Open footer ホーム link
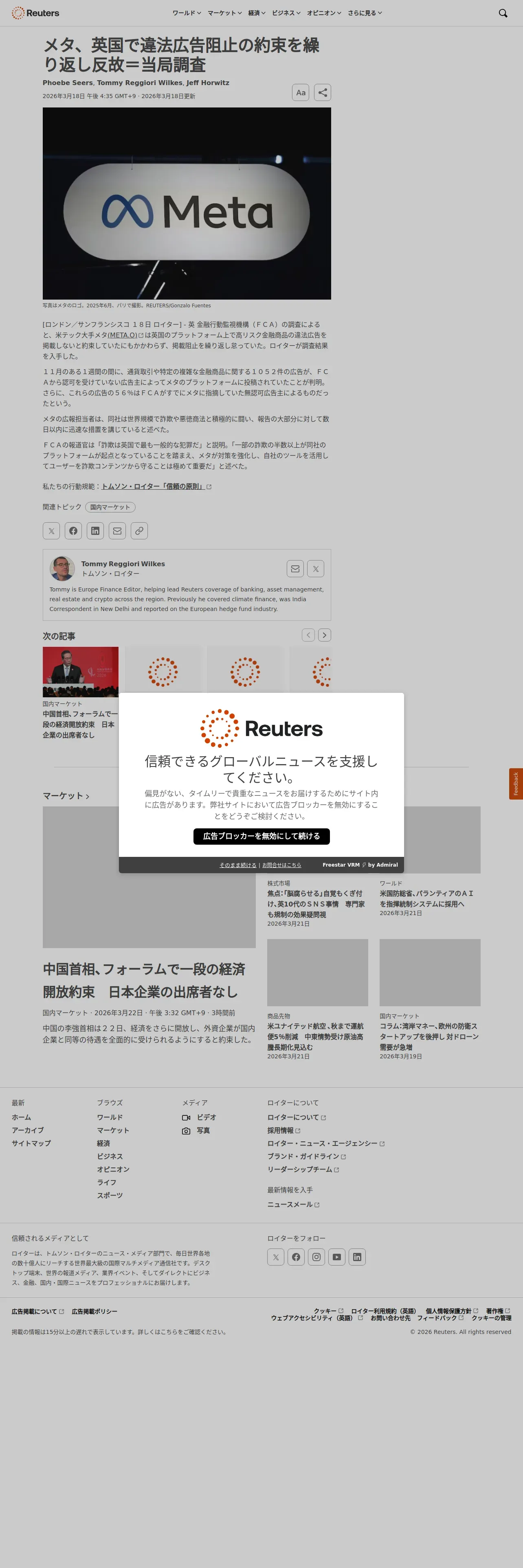523x1568 pixels. click(x=21, y=1117)
